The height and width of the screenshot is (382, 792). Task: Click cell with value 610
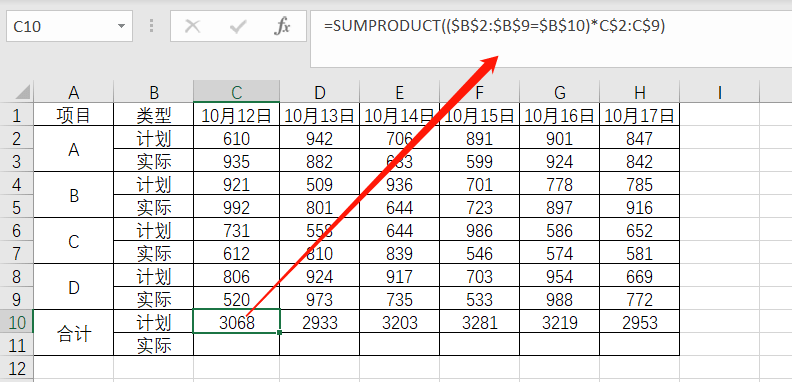(236, 138)
